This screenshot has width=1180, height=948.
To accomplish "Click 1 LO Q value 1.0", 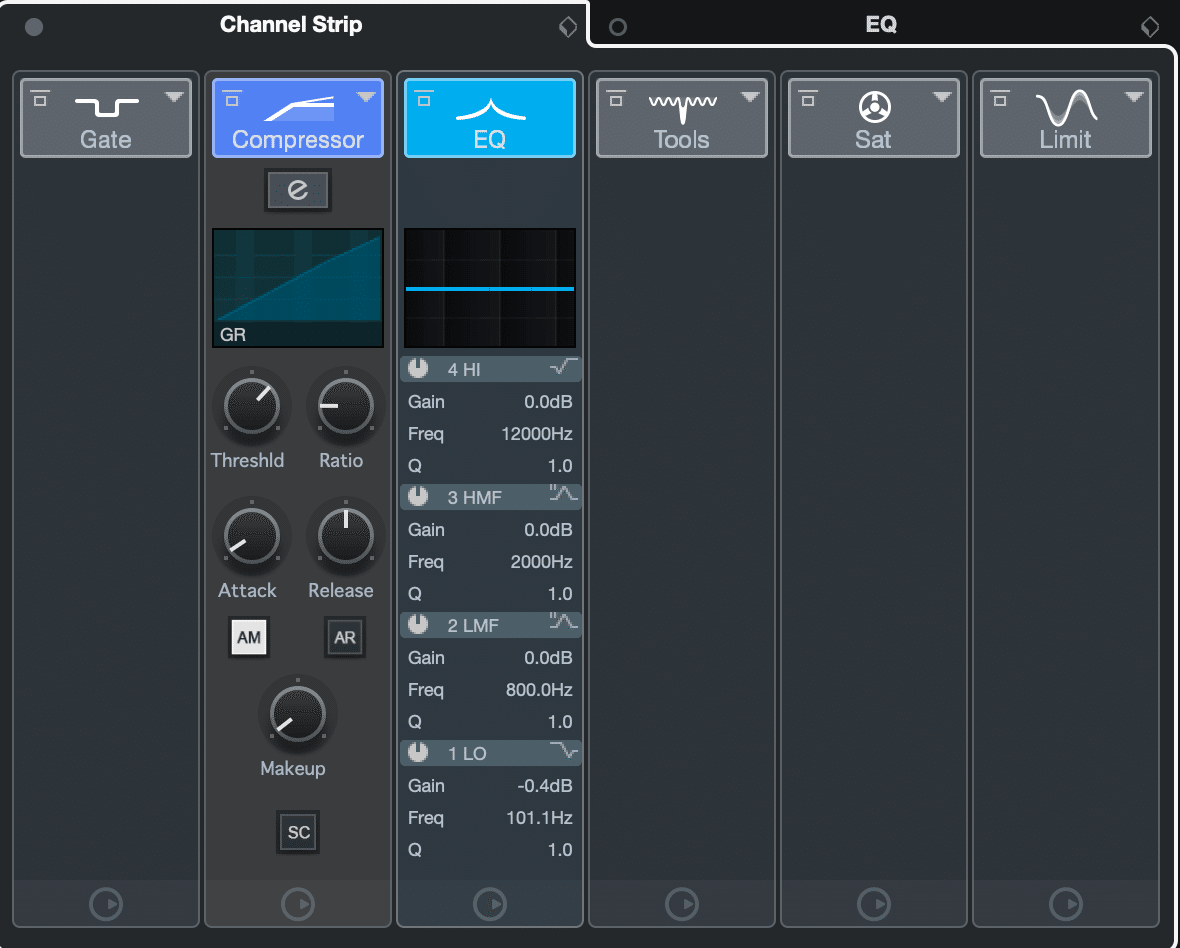I will pos(560,849).
